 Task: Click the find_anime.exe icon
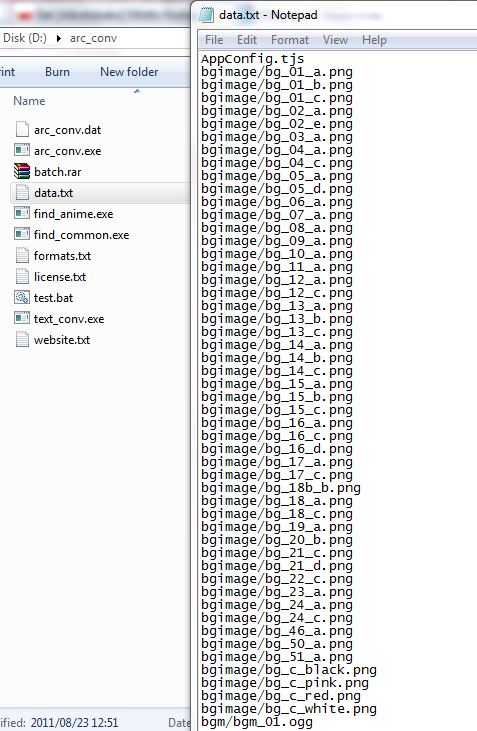(22, 213)
